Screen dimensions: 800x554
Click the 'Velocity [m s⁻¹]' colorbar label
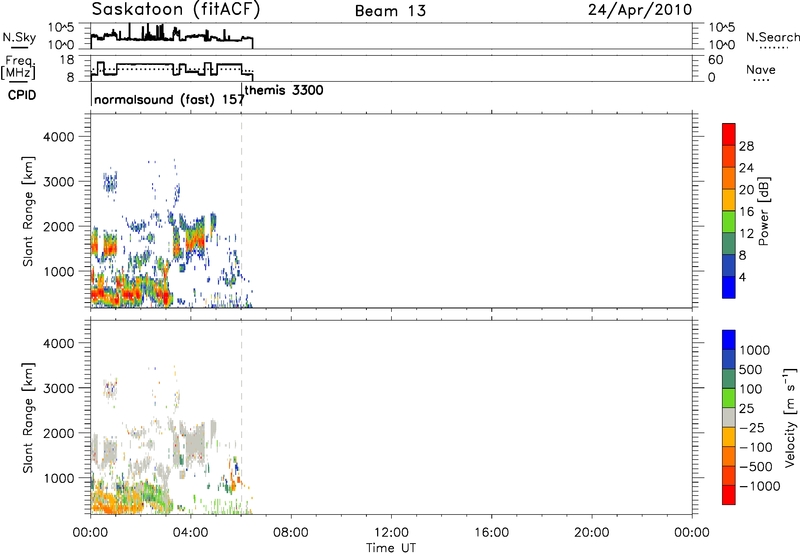pos(790,417)
